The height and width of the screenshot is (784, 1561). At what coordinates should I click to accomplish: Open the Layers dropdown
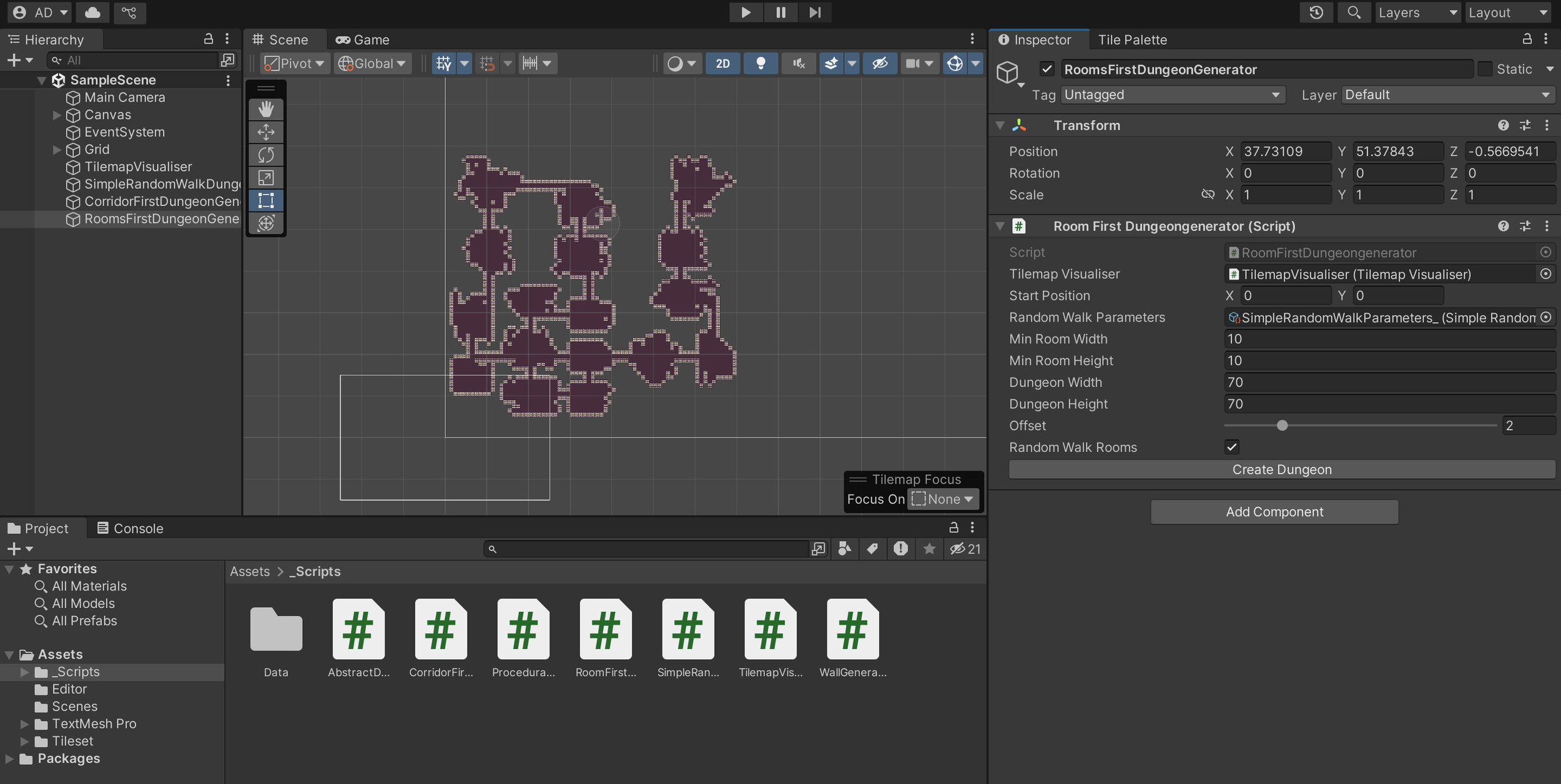coord(1417,12)
